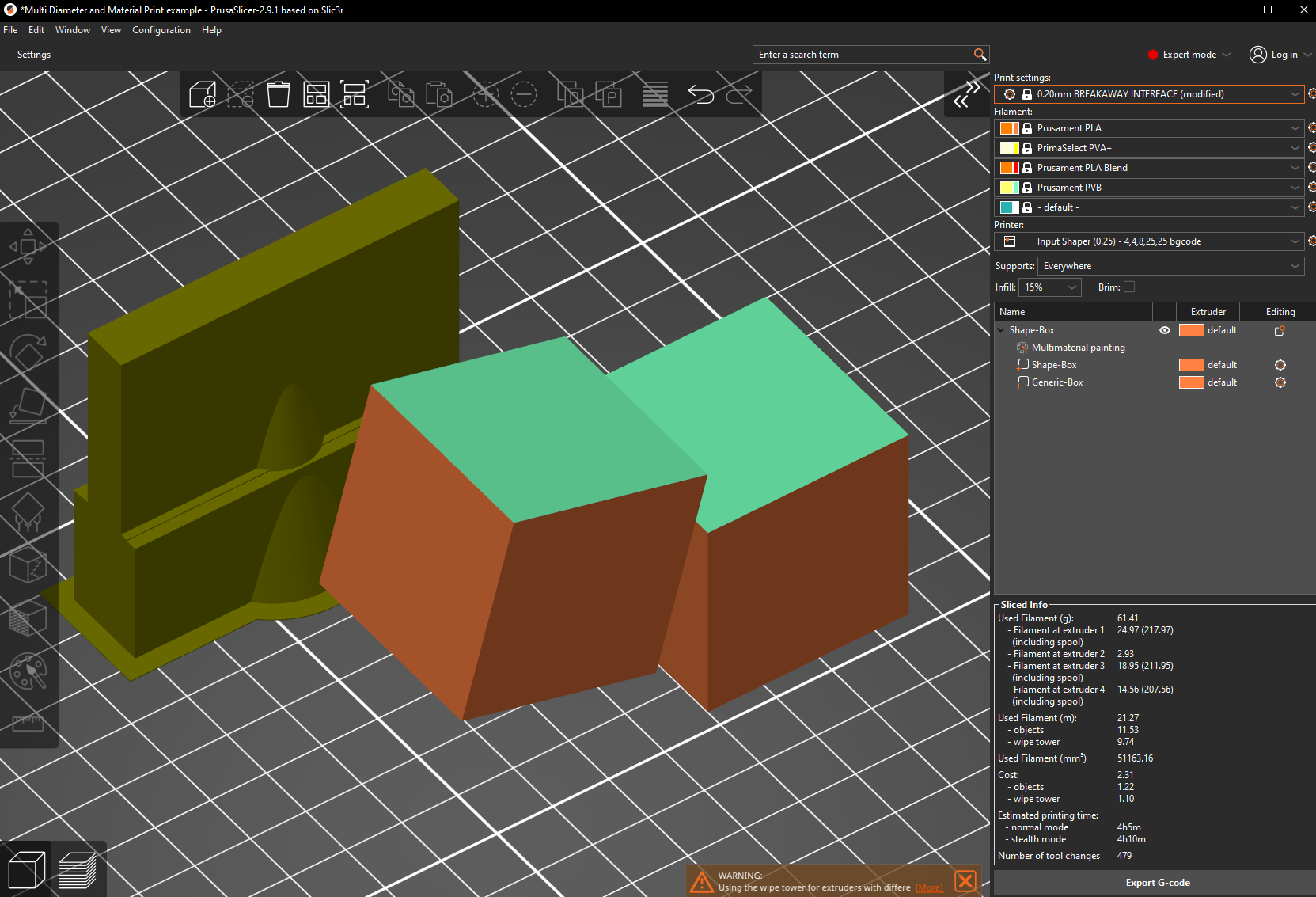Toggle Shape-Box visibility eye icon
This screenshot has width=1316, height=897.
(x=1165, y=330)
